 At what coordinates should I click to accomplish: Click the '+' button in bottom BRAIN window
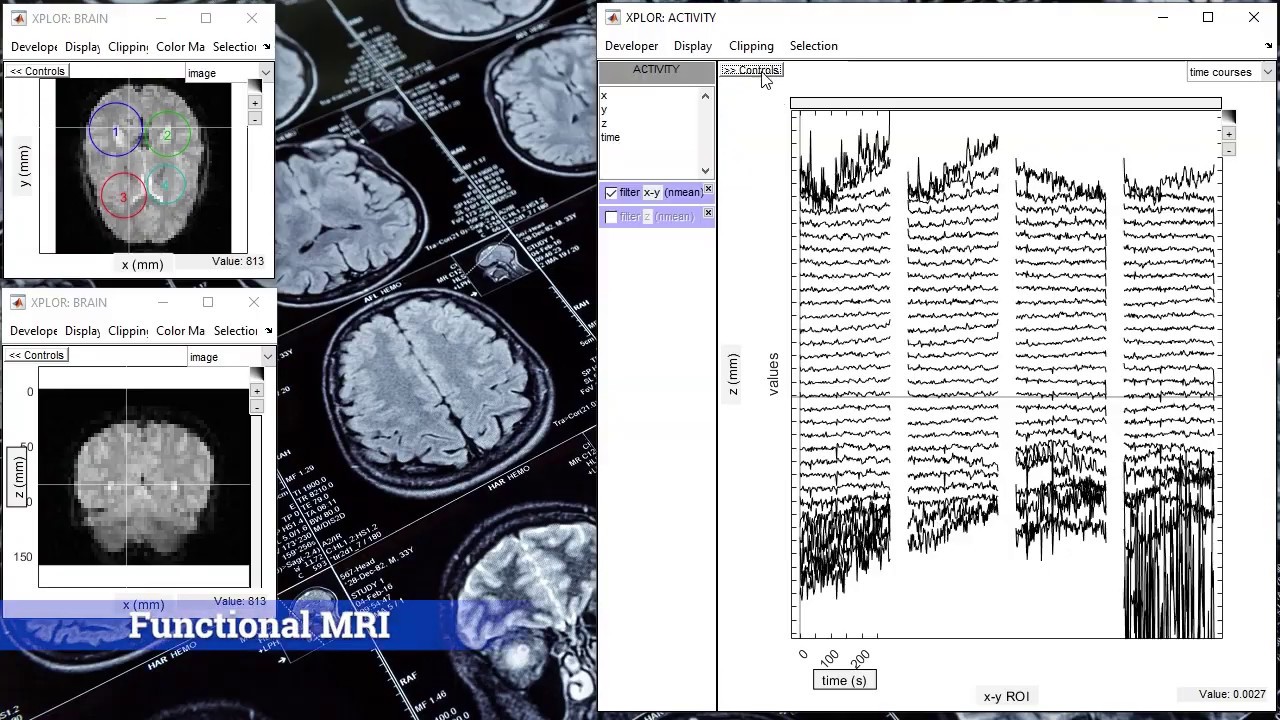257,391
